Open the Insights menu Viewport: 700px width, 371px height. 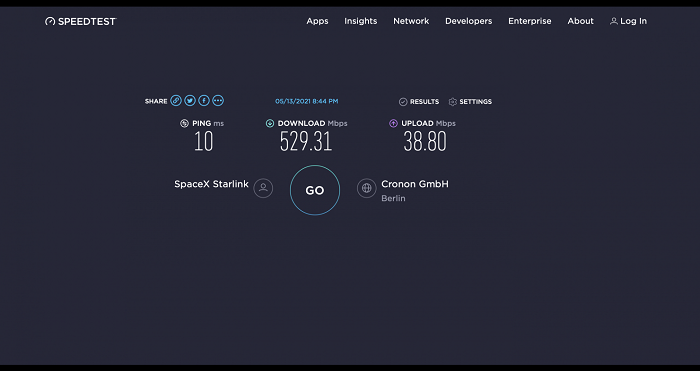coord(361,21)
